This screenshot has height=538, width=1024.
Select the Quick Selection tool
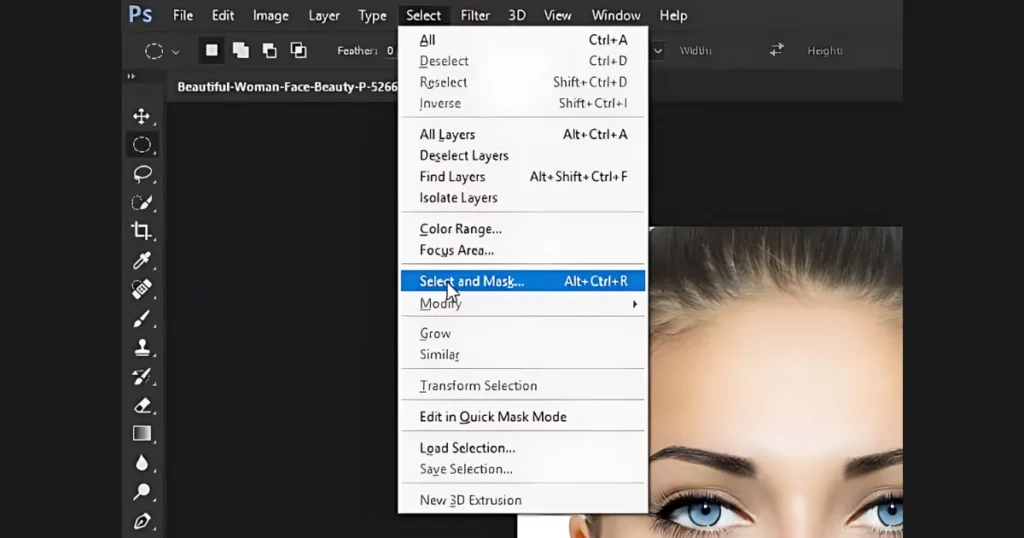point(142,202)
